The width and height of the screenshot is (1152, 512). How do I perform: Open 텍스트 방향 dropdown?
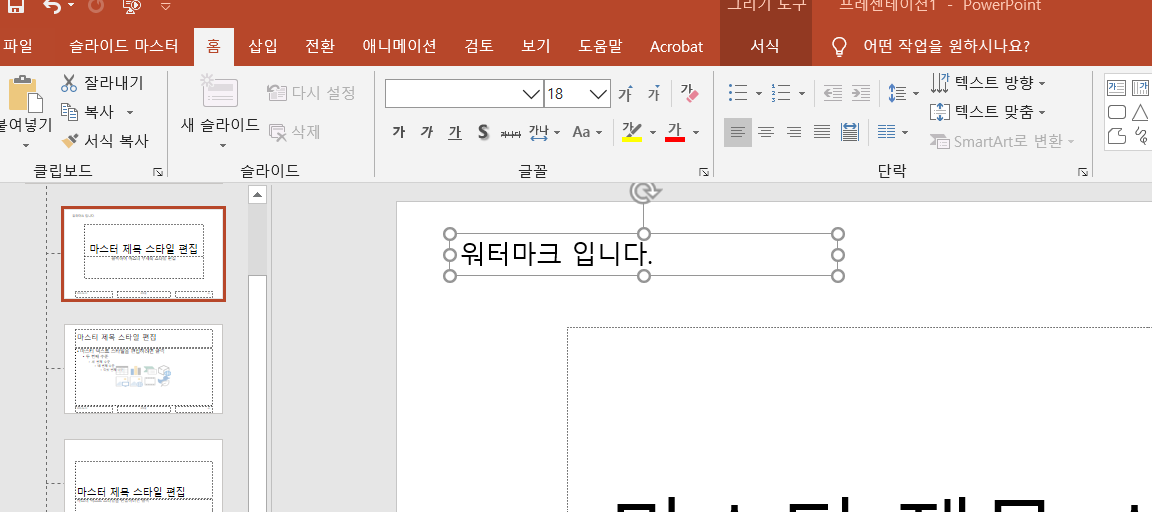coord(988,83)
